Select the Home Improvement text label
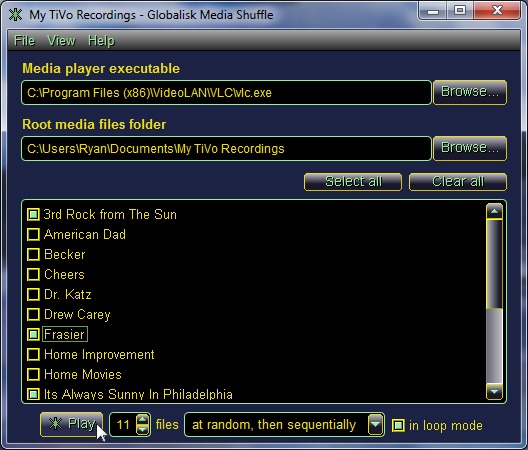528x450 pixels. tap(99, 355)
